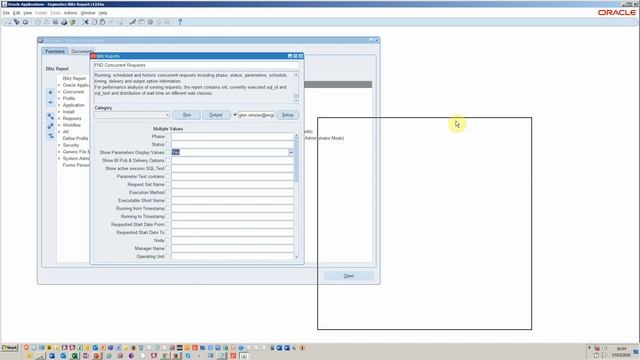Open the Actions menu

(x=70, y=13)
